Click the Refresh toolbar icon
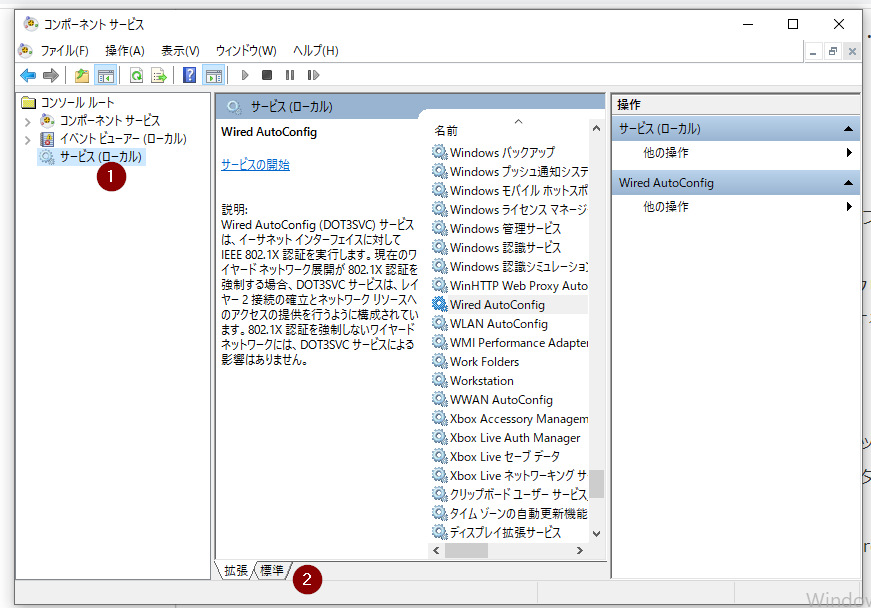 (136, 75)
